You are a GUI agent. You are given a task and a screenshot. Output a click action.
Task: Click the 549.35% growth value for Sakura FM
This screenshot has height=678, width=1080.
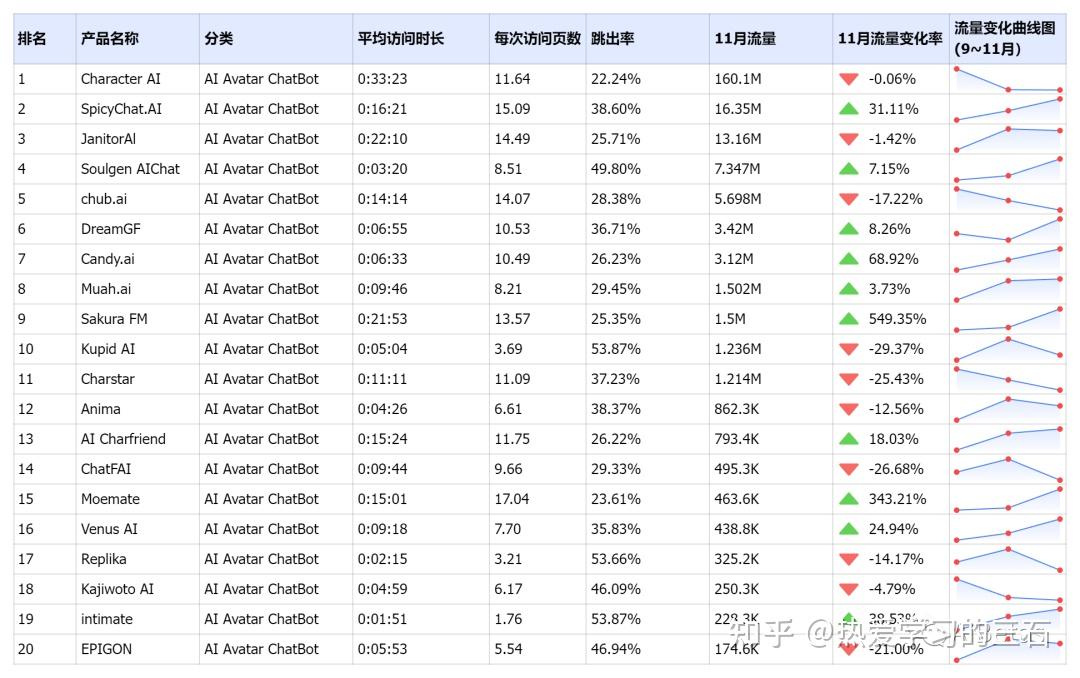click(x=896, y=319)
